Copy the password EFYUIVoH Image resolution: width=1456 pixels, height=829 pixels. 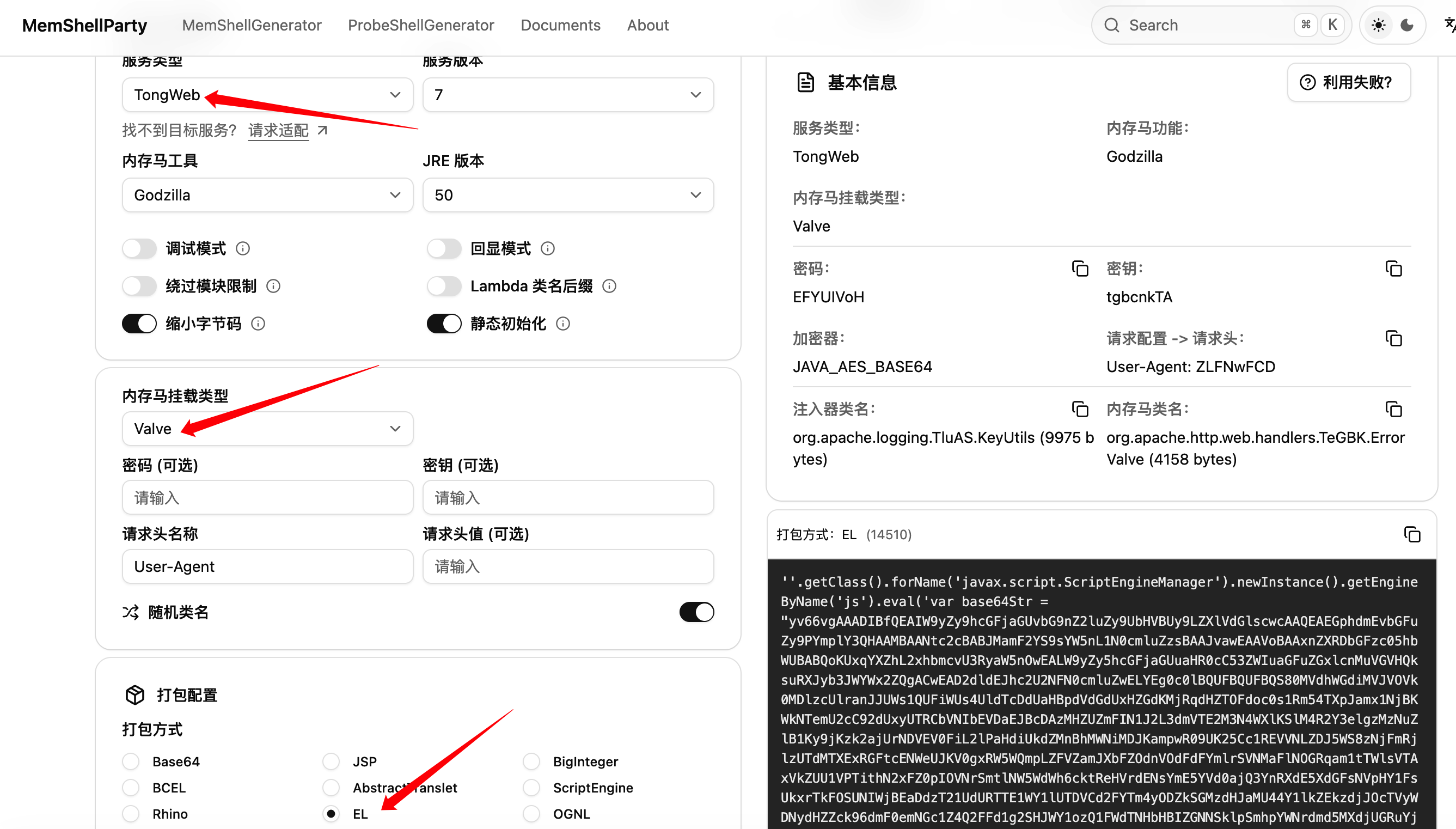pyautogui.click(x=1080, y=269)
